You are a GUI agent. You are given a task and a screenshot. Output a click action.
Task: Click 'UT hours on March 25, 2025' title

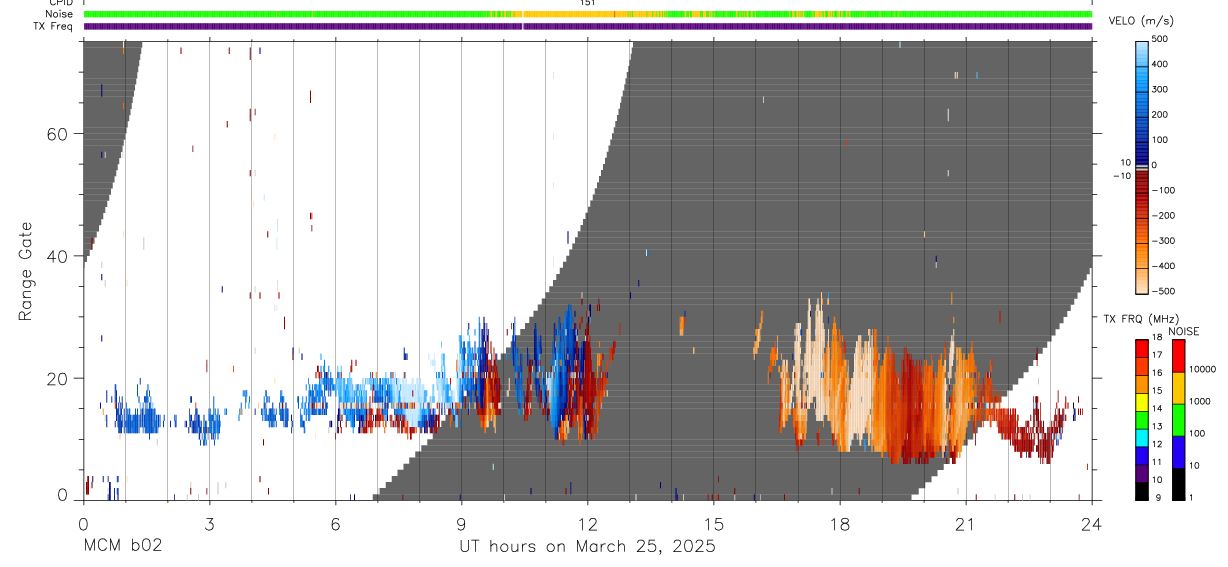[x=587, y=547]
